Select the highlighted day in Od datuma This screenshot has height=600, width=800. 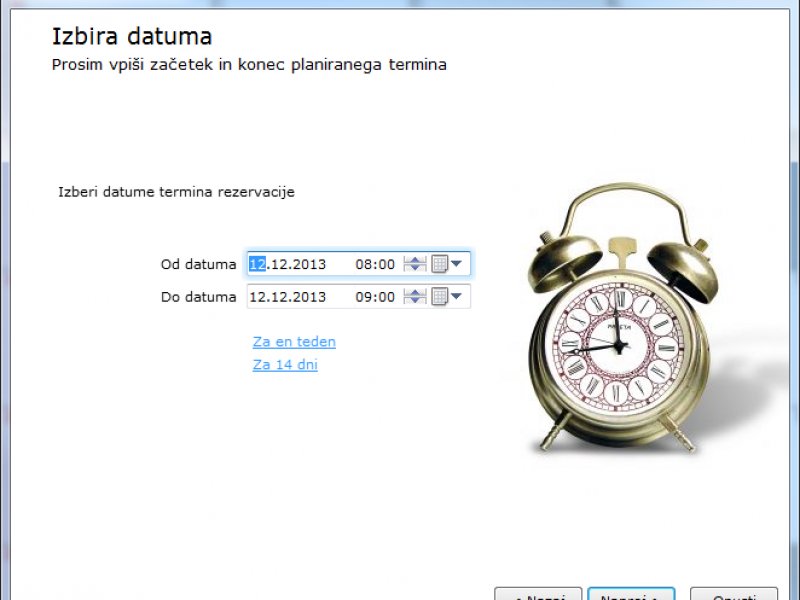[257, 265]
